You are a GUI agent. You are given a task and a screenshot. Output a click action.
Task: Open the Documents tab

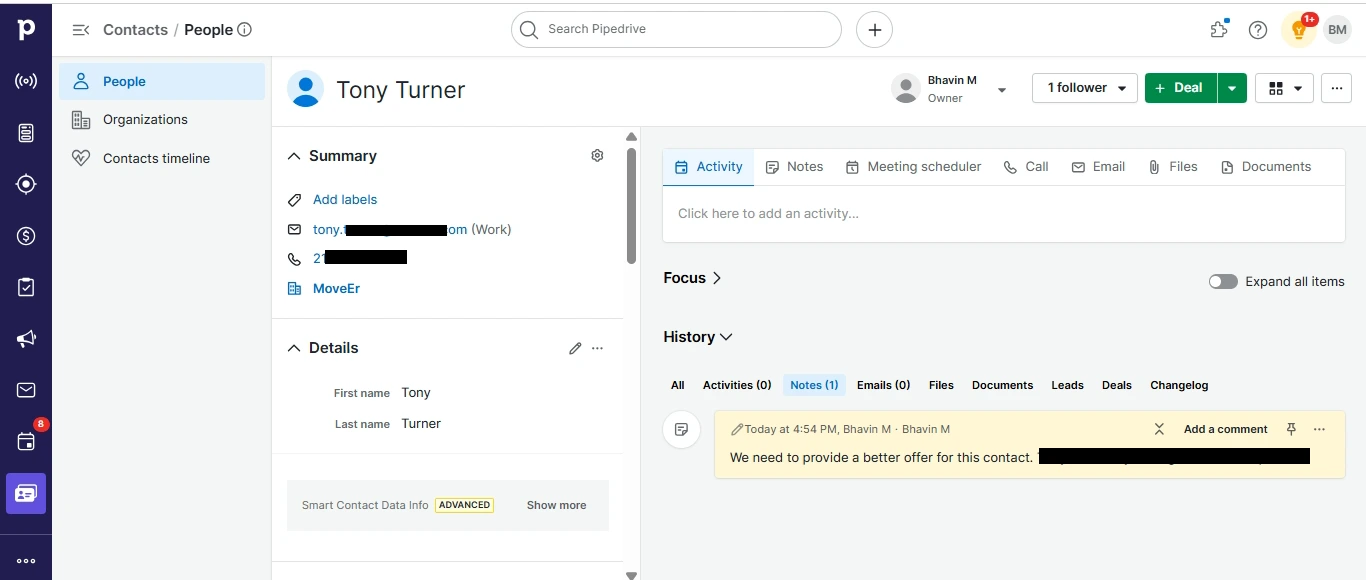click(1266, 167)
